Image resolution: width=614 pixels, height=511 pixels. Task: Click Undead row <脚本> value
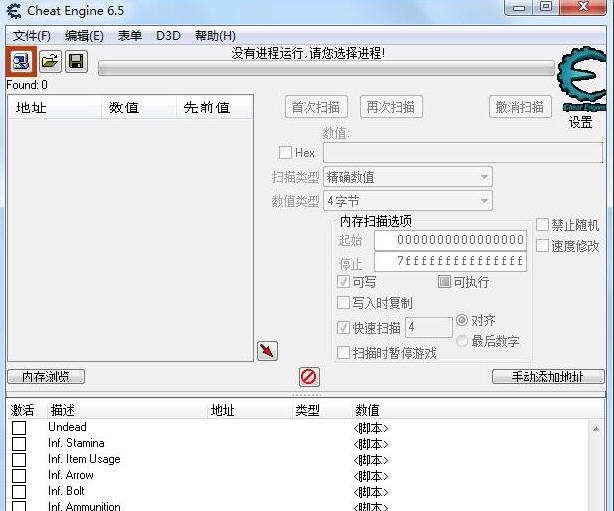[x=371, y=428]
